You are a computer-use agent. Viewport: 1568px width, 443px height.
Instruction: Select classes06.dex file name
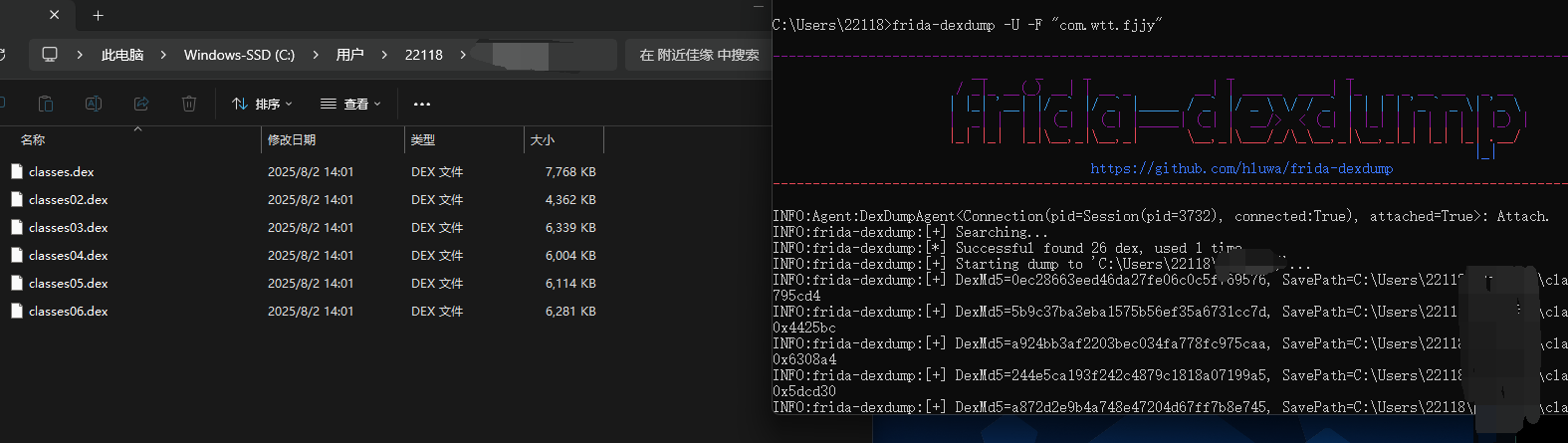click(69, 311)
